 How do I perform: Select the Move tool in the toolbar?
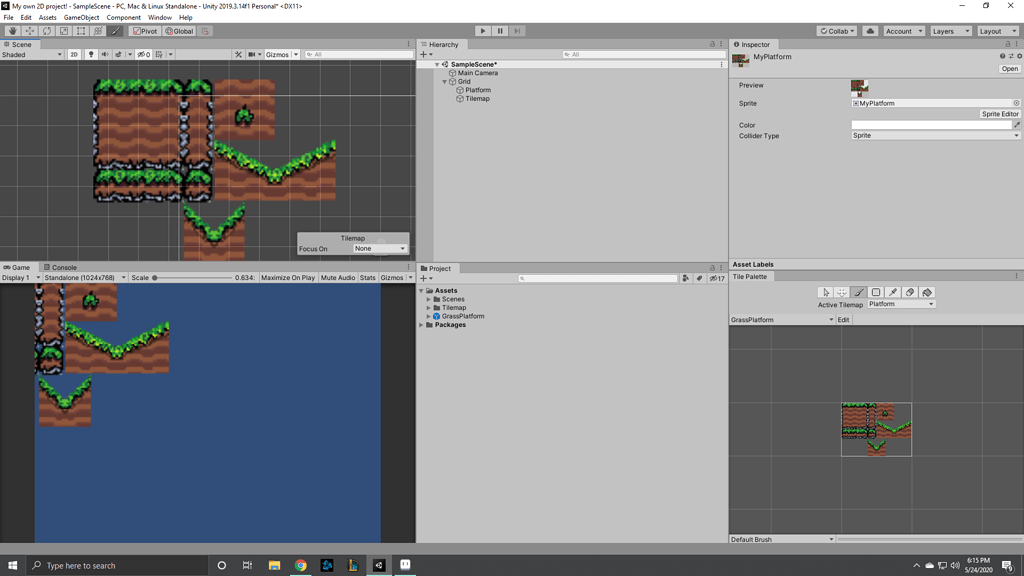tap(30, 31)
